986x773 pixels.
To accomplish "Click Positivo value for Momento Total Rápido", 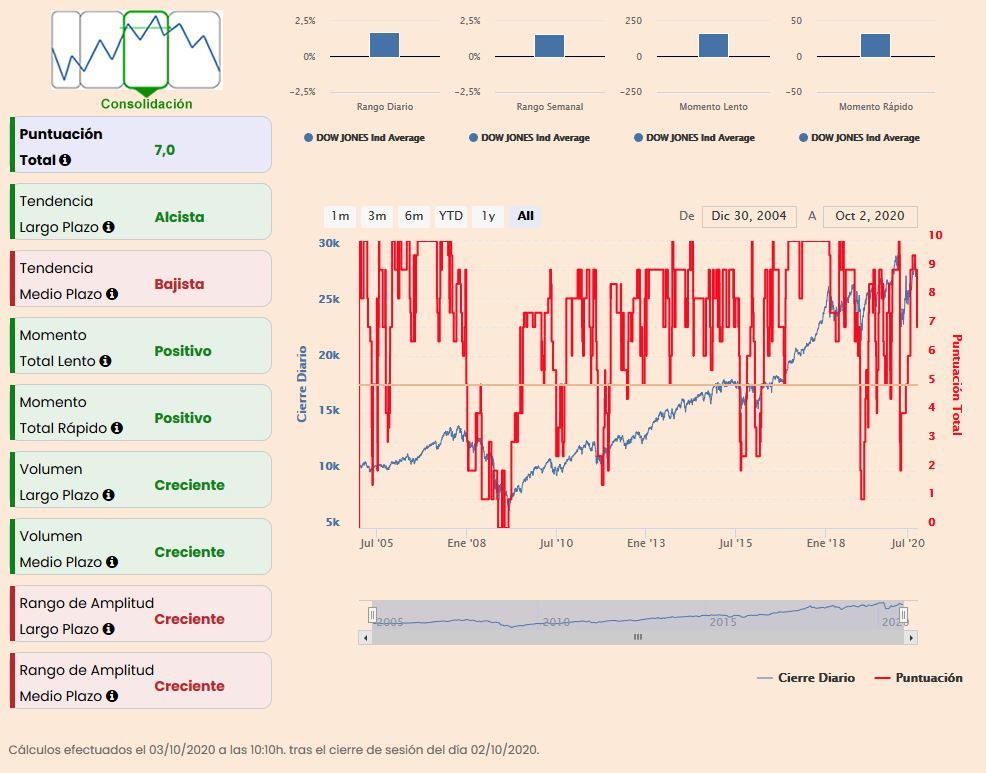I will click(x=183, y=418).
